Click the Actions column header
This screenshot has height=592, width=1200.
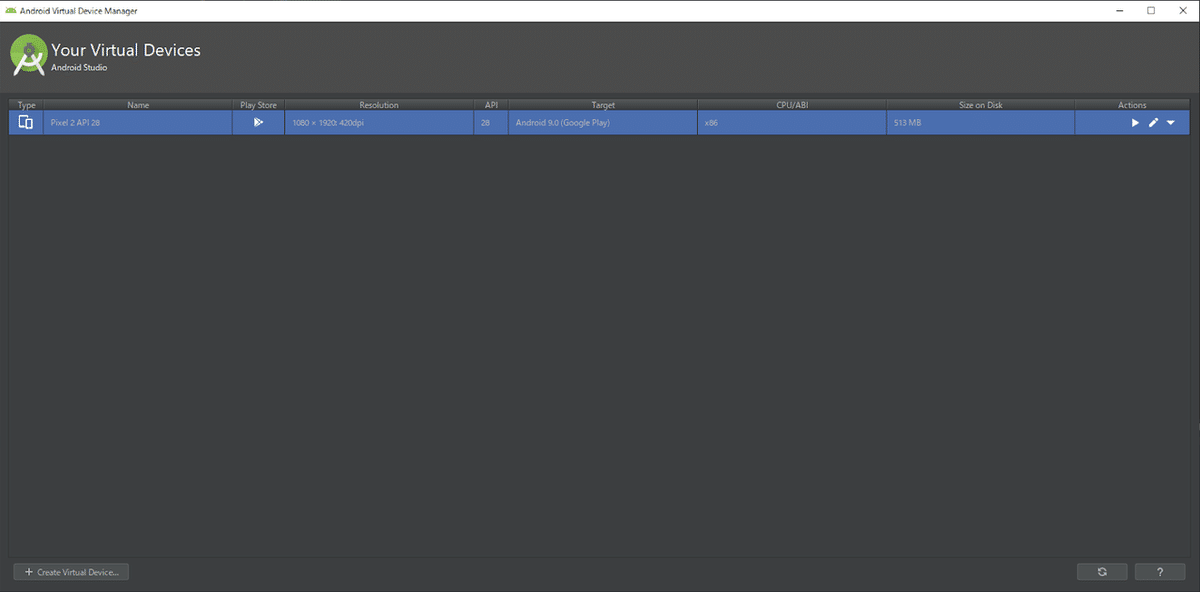(1132, 105)
